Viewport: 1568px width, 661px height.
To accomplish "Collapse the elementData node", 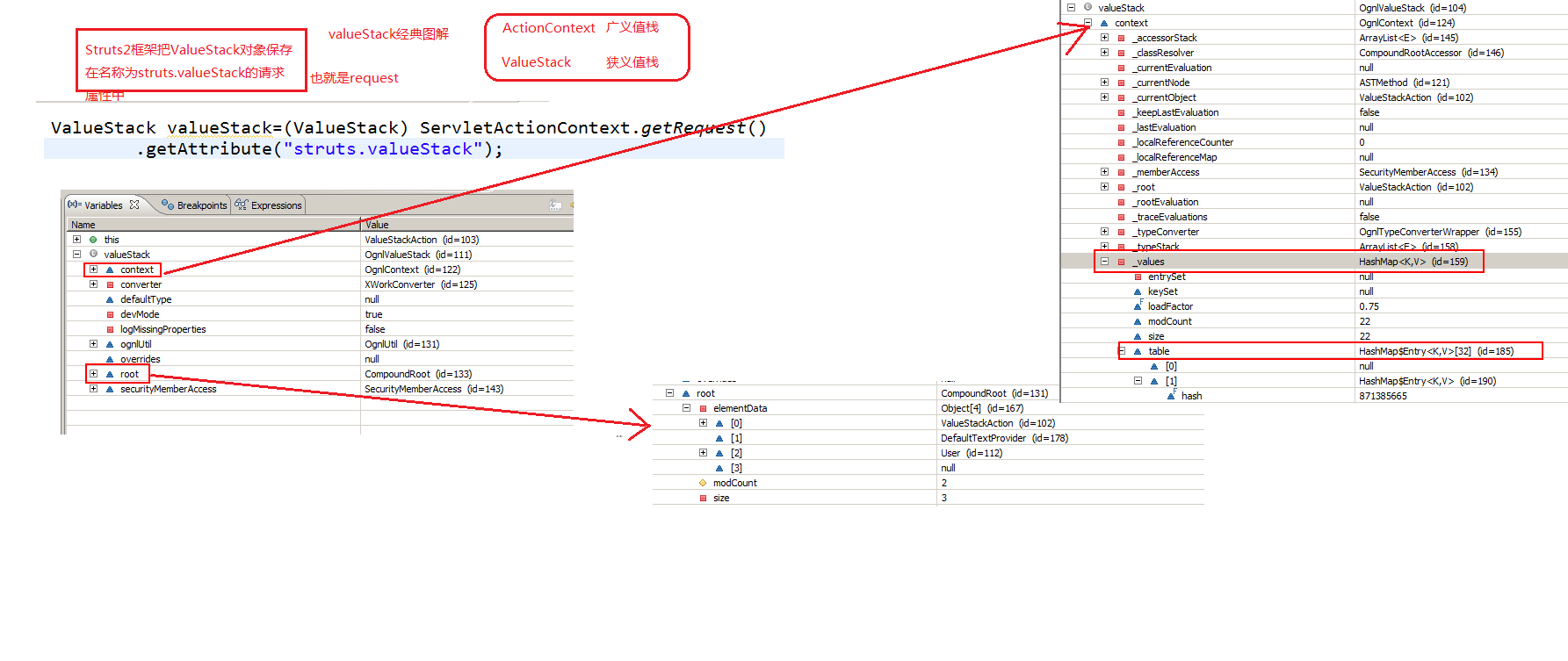I will [686, 408].
